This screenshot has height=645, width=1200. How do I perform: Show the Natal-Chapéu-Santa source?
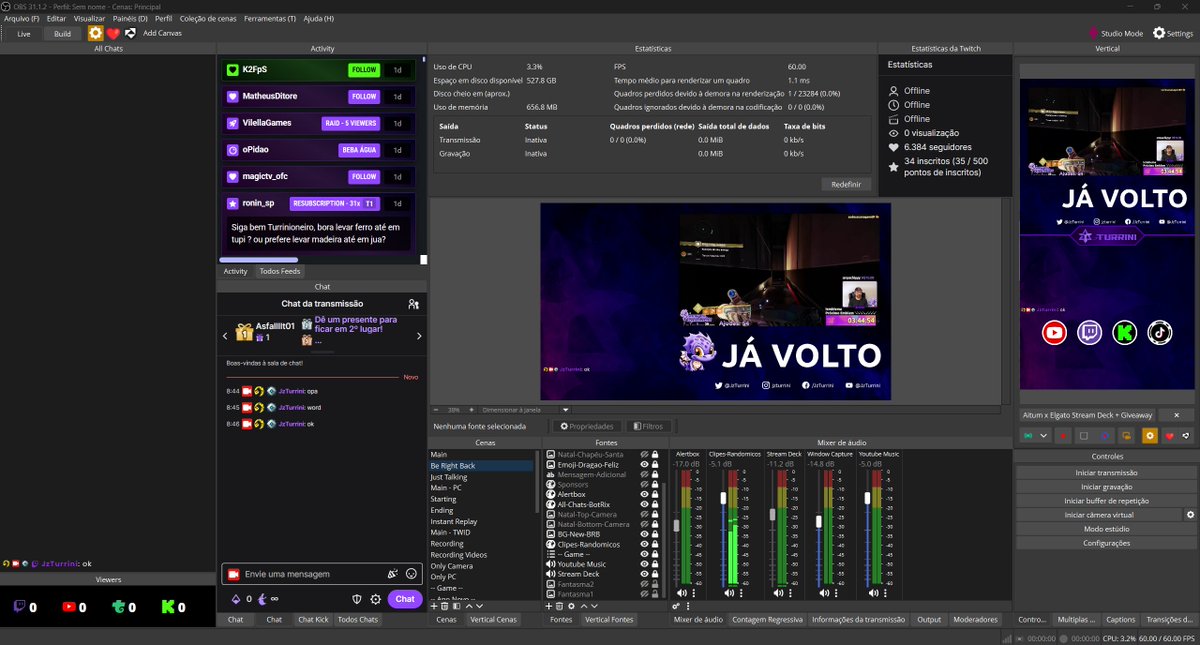(x=643, y=453)
